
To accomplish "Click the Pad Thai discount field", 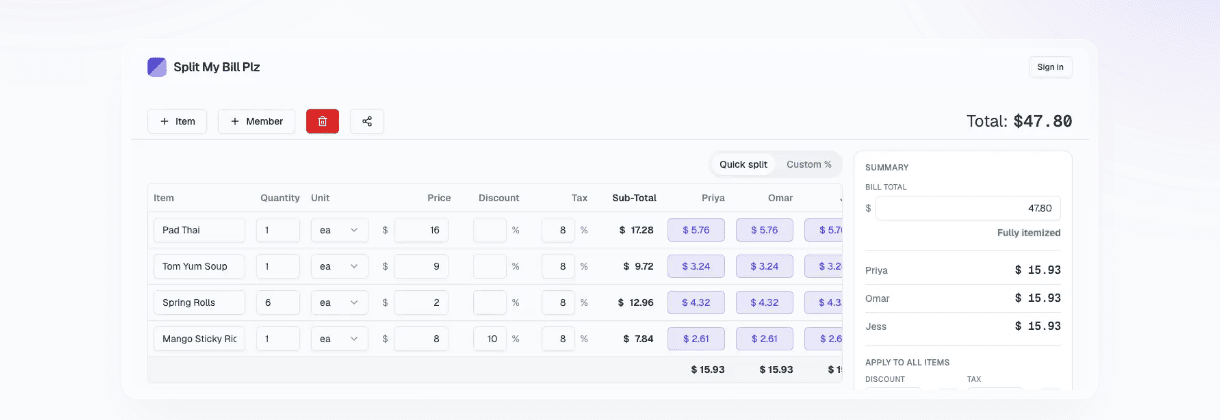I will (490, 230).
